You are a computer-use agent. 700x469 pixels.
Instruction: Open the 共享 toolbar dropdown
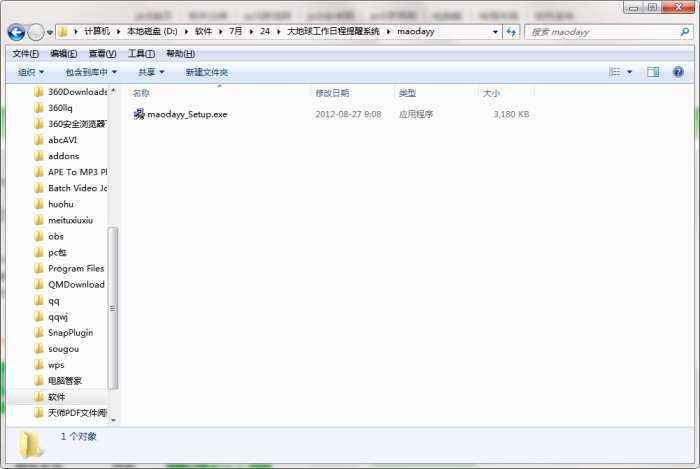151,72
